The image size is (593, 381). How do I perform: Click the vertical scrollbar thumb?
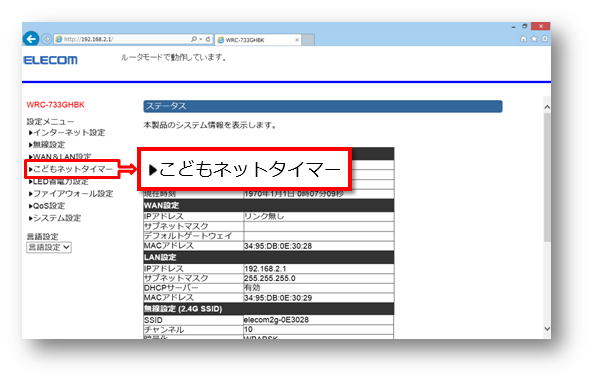coord(547,177)
